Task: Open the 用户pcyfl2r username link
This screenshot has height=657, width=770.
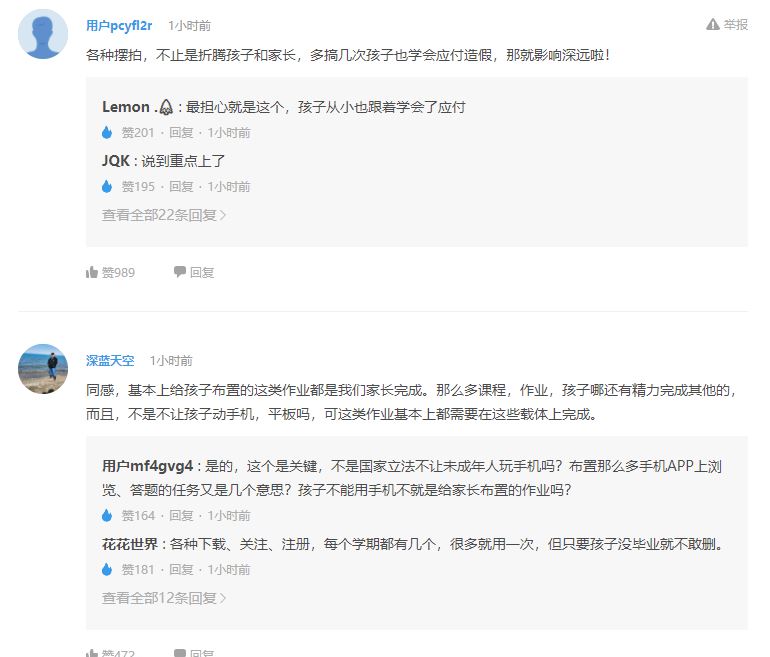Action: point(119,25)
